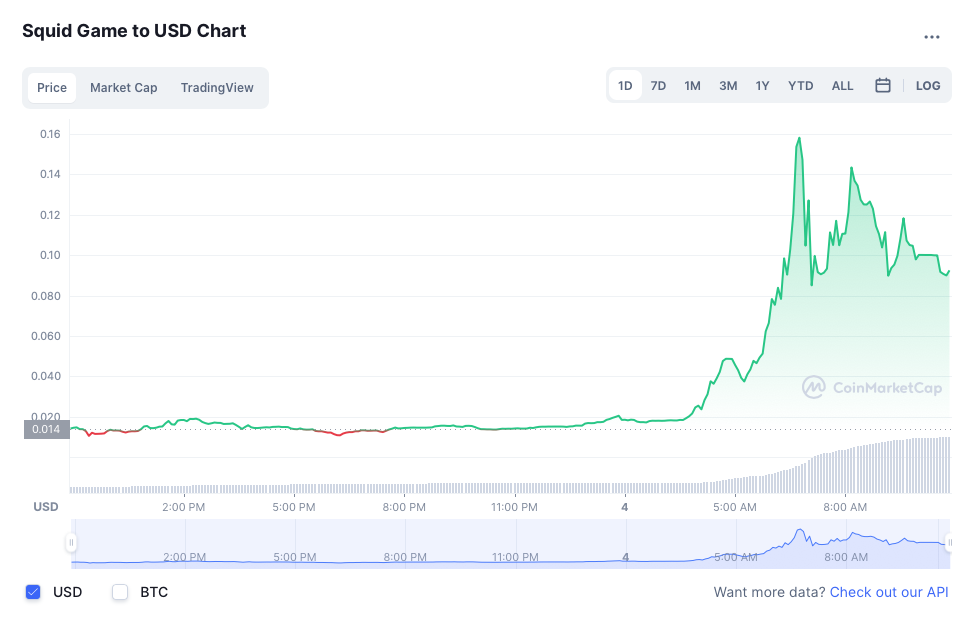This screenshot has height=623, width=973.
Task: Enable the BTC currency checkbox
Action: click(x=121, y=592)
